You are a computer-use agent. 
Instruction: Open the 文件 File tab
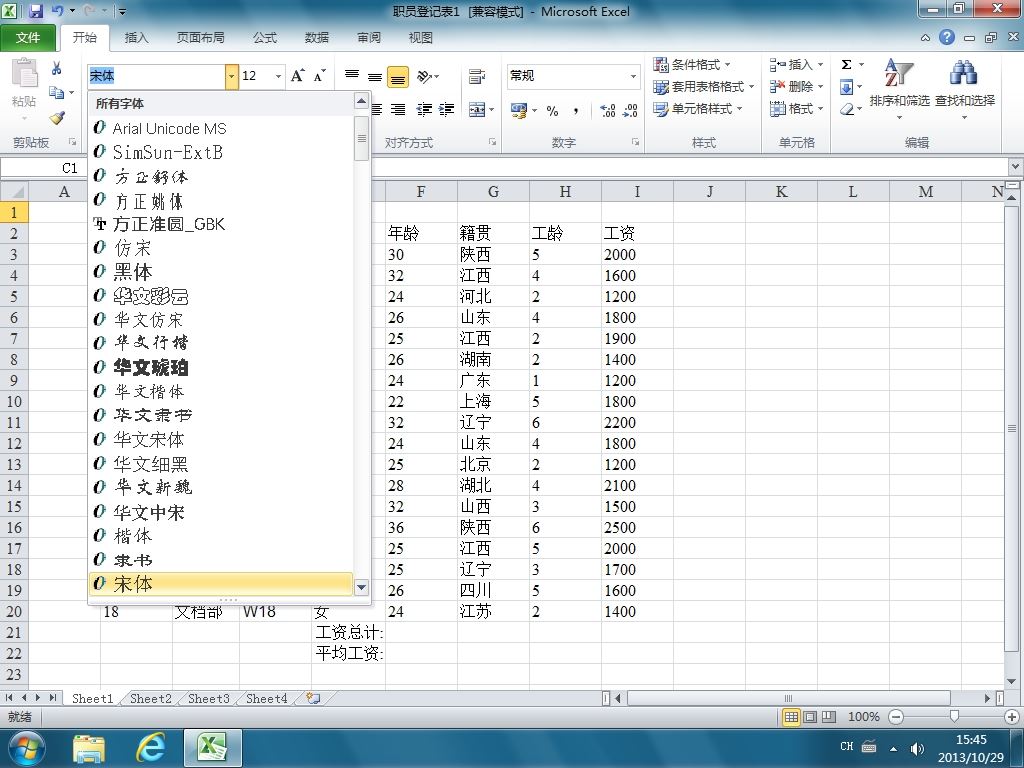coord(28,38)
